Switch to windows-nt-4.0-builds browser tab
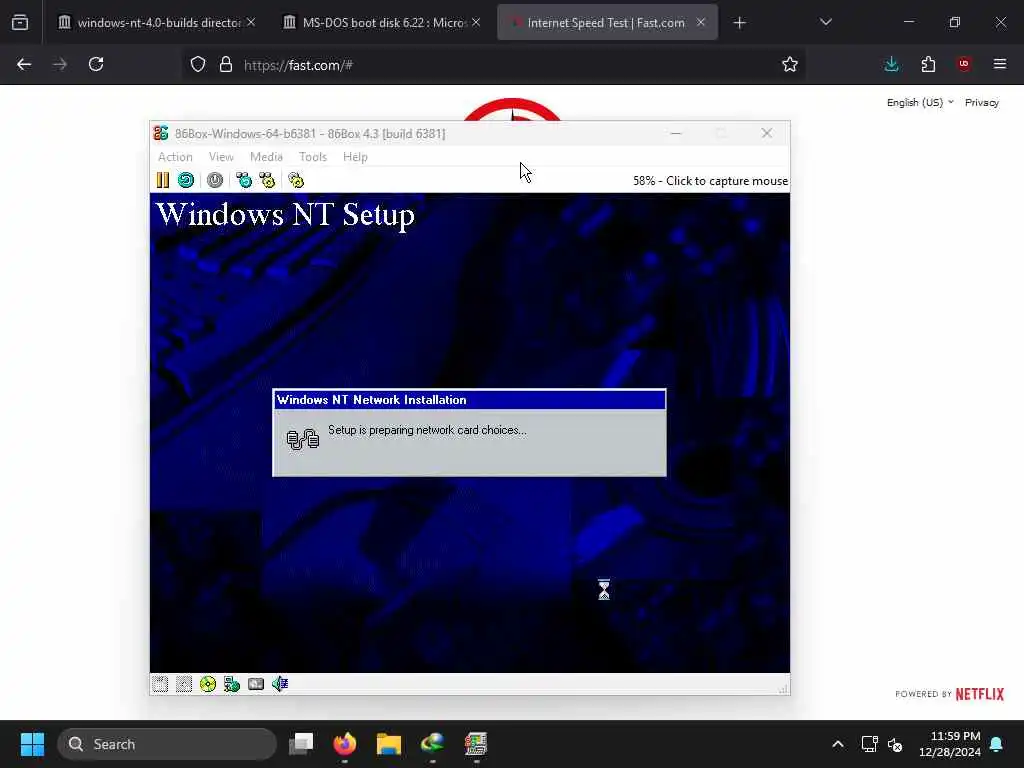 point(157,22)
